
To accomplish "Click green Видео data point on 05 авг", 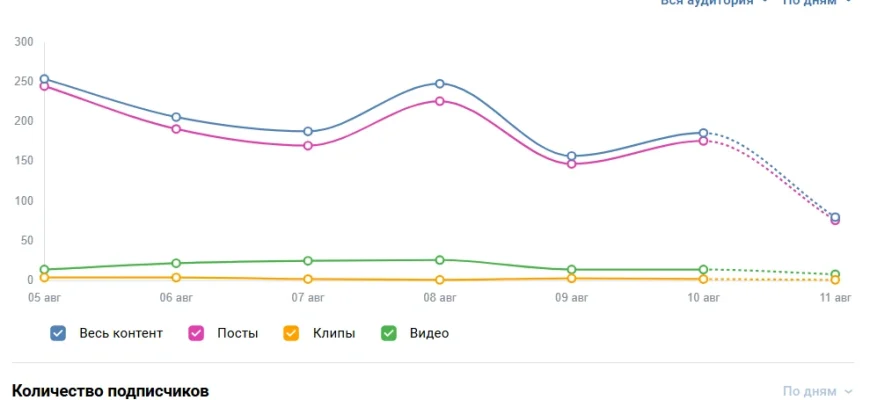I will (44, 269).
